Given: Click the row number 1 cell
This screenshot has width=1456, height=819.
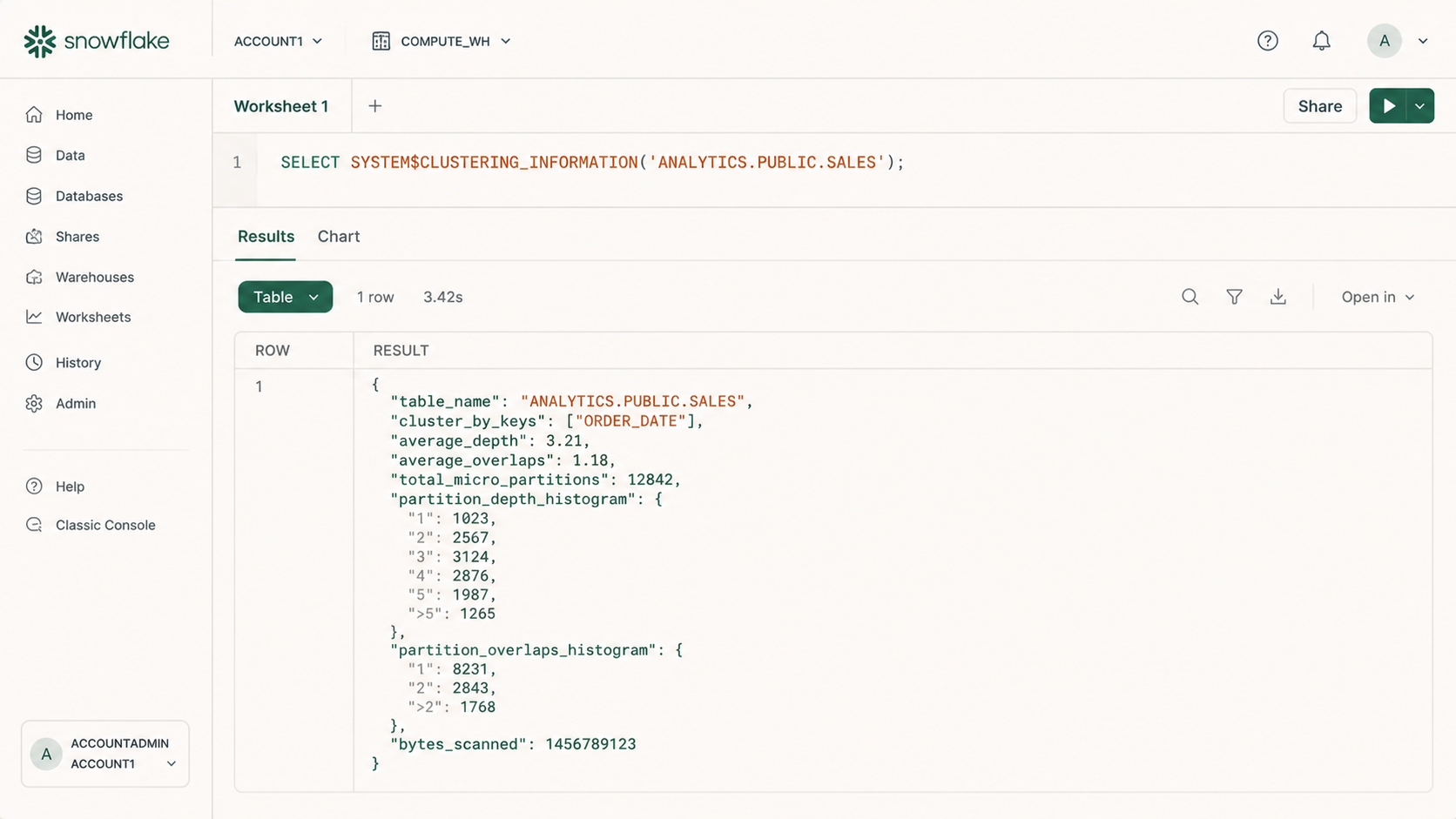Looking at the screenshot, I should click(x=259, y=386).
